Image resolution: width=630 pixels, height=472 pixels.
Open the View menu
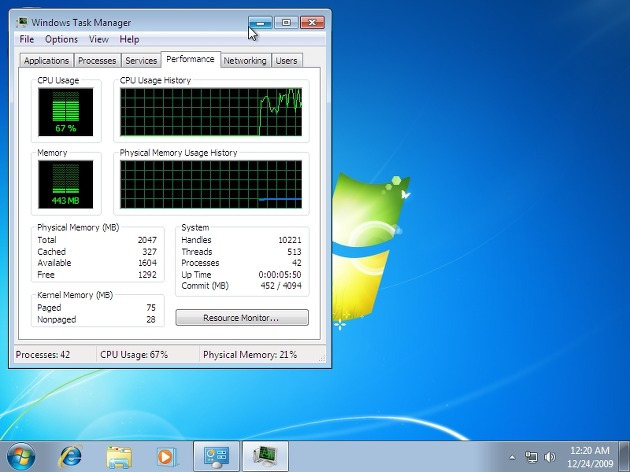pos(99,39)
